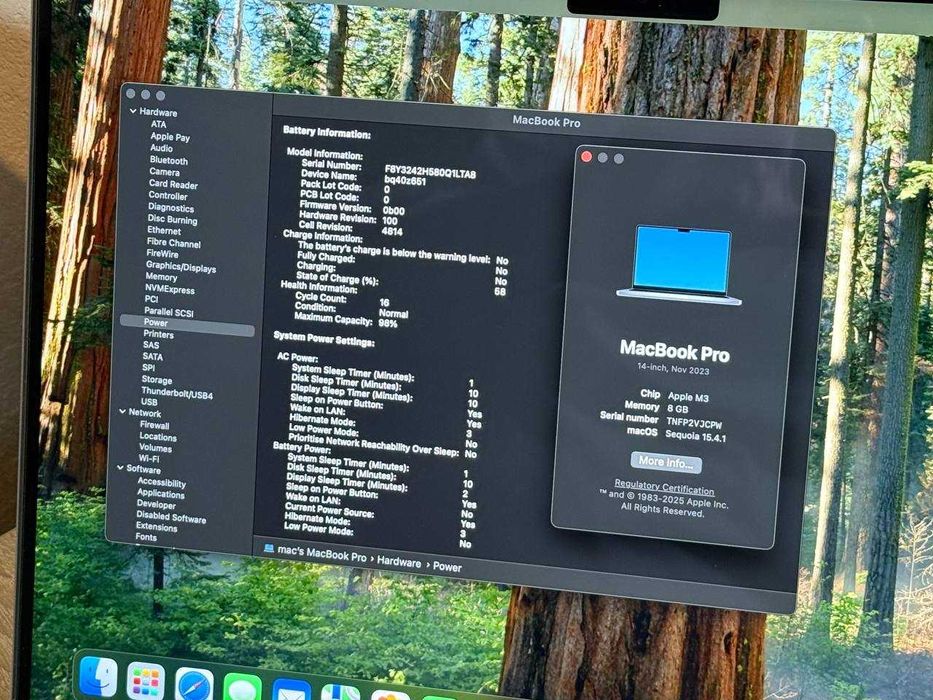Select Camera in the sidebar
This screenshot has width=933, height=700.
(164, 172)
